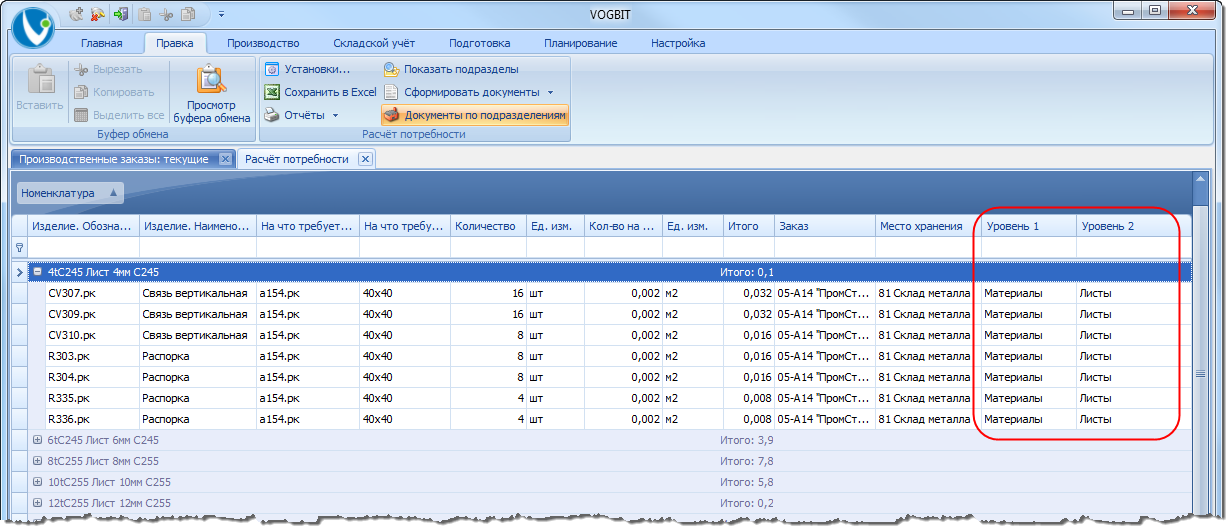Collapse the 4tC245 Лист 4мм C245 group
Image resolution: width=1231 pixels, height=530 pixels.
pyautogui.click(x=37, y=272)
